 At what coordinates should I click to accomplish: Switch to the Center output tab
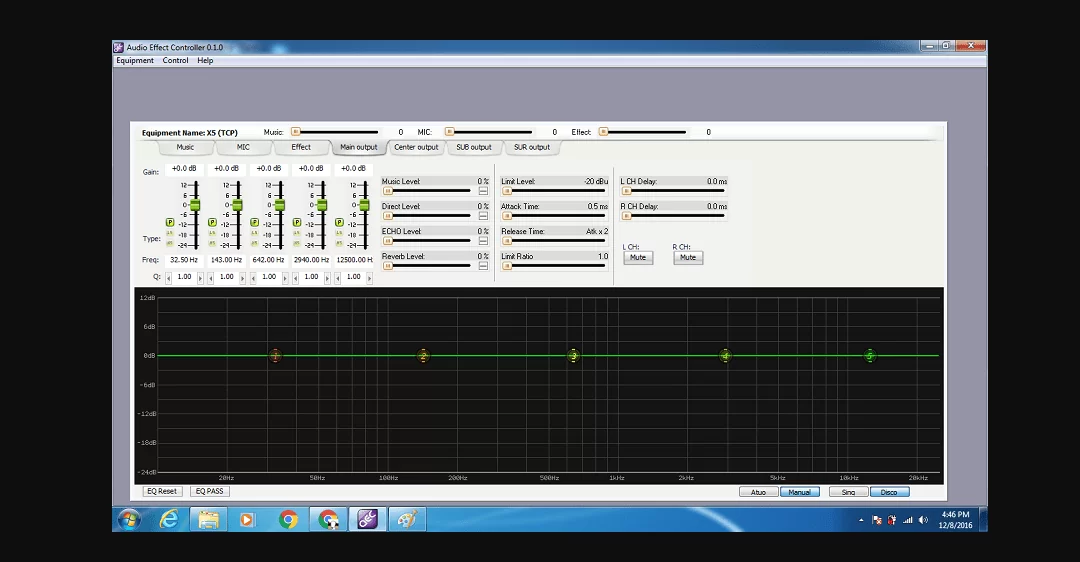pos(416,147)
